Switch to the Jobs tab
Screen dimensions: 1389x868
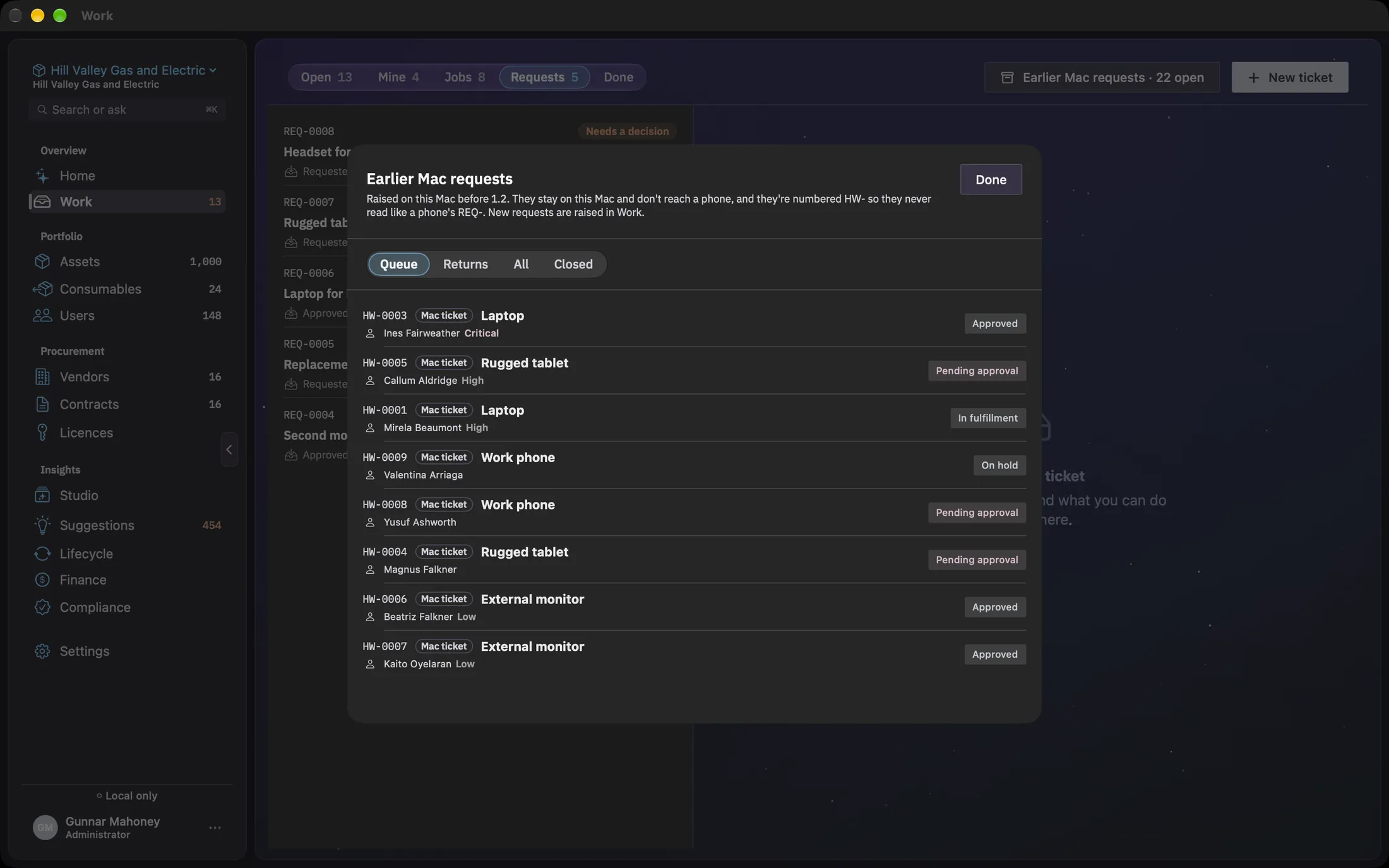pos(465,77)
